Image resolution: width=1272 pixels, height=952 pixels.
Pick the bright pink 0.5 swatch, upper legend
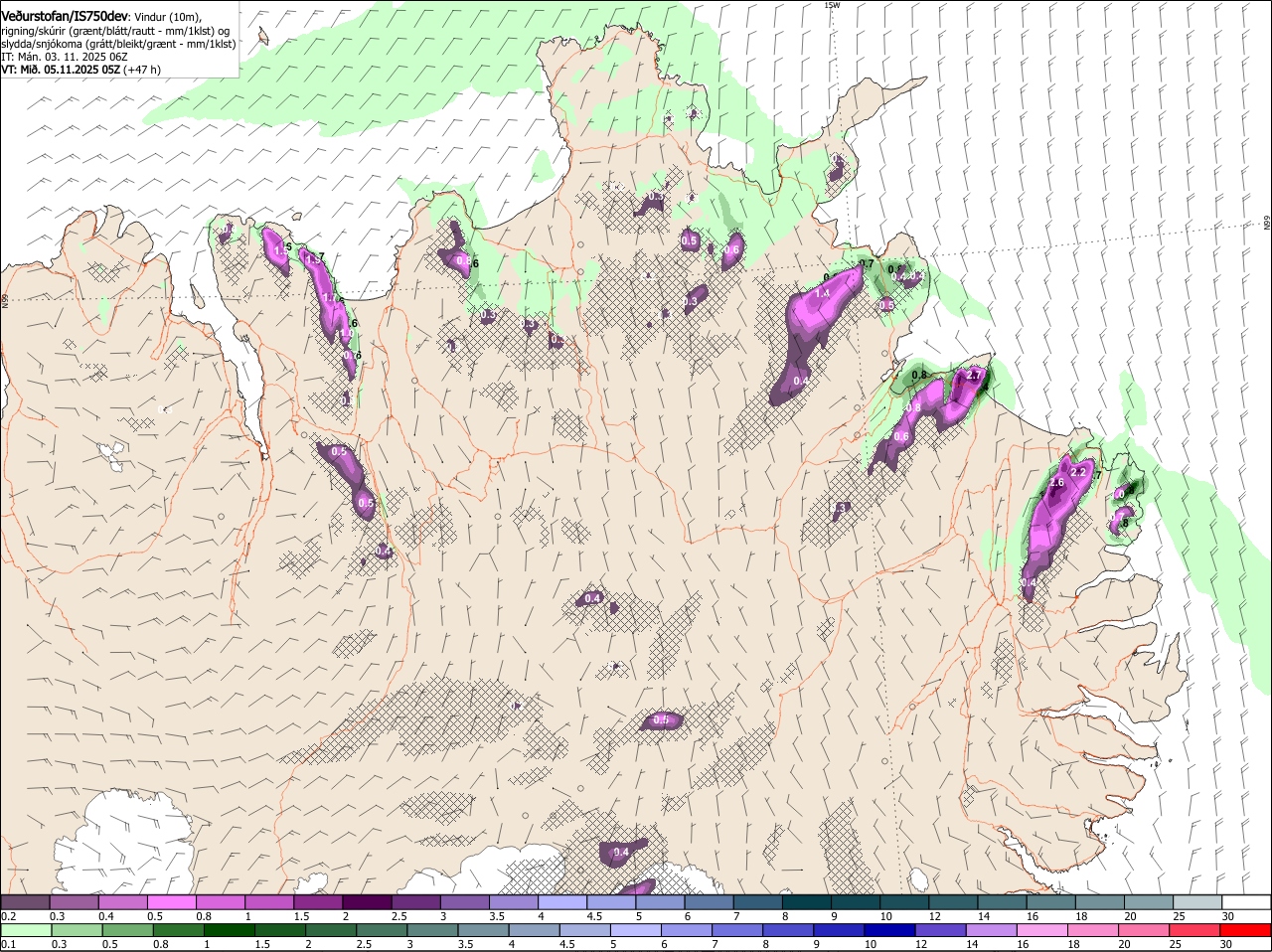tap(172, 901)
